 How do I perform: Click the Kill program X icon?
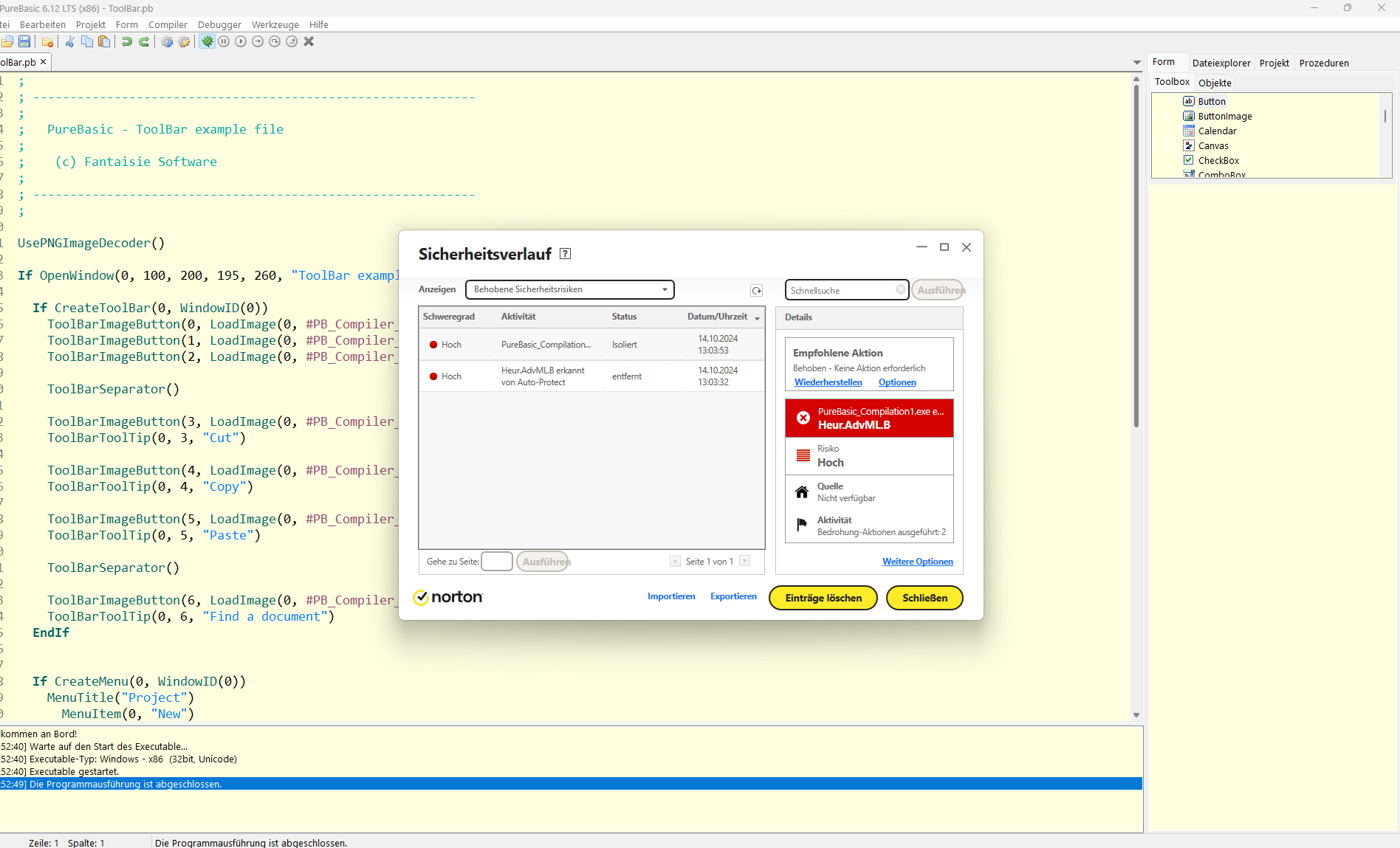pyautogui.click(x=309, y=41)
